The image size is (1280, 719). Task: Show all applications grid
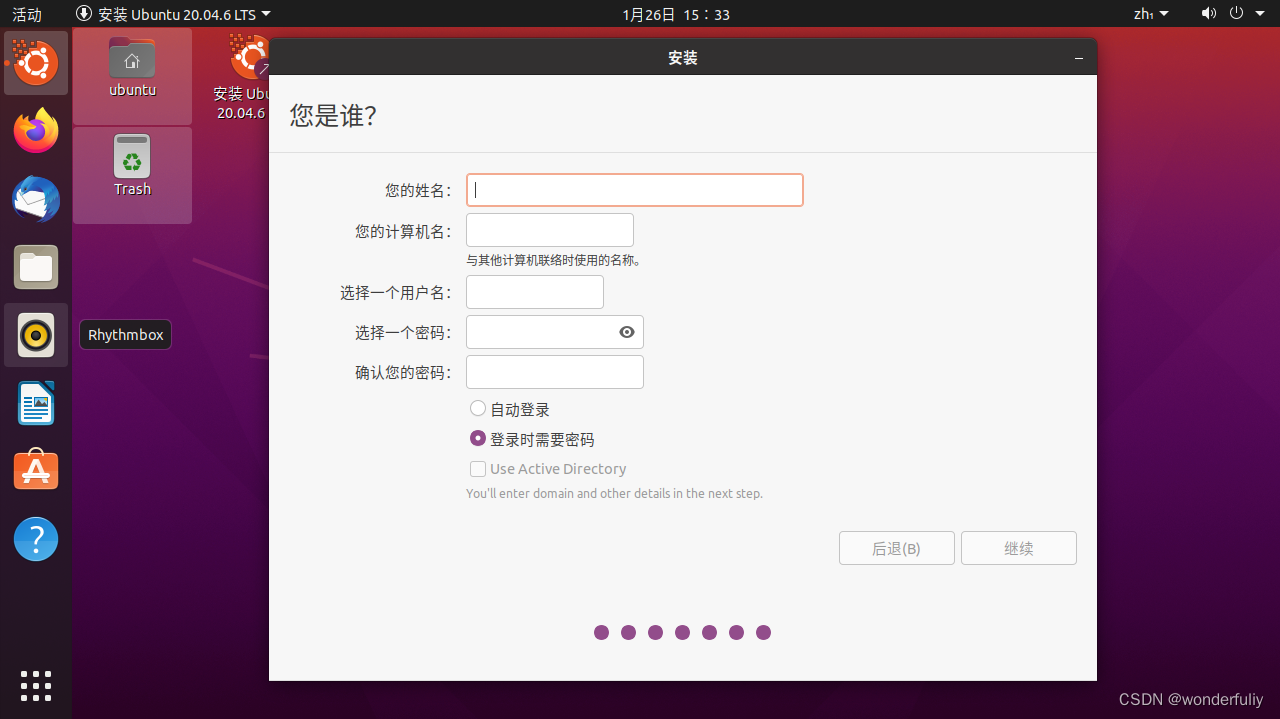coord(36,685)
